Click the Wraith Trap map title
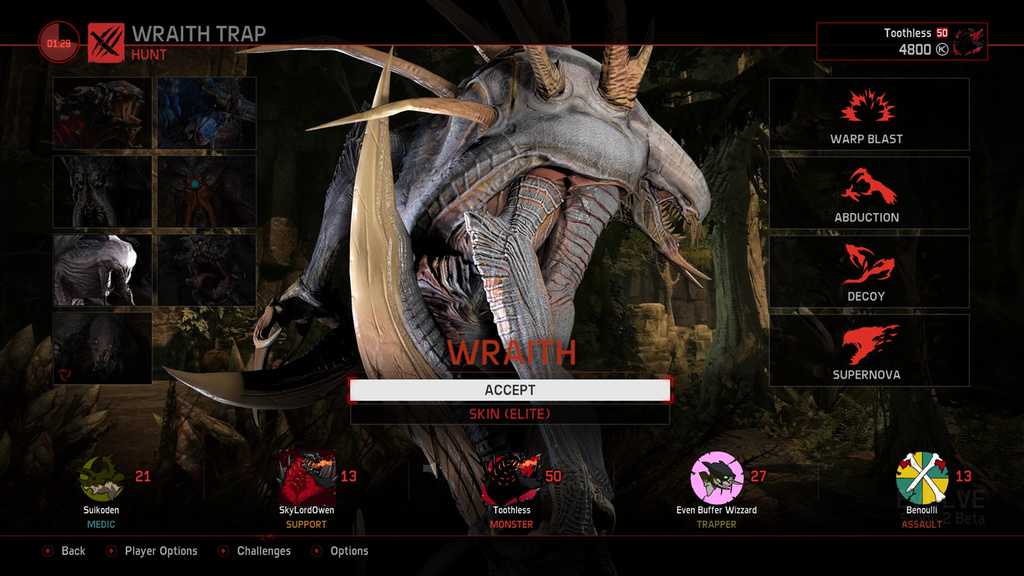 coord(199,34)
